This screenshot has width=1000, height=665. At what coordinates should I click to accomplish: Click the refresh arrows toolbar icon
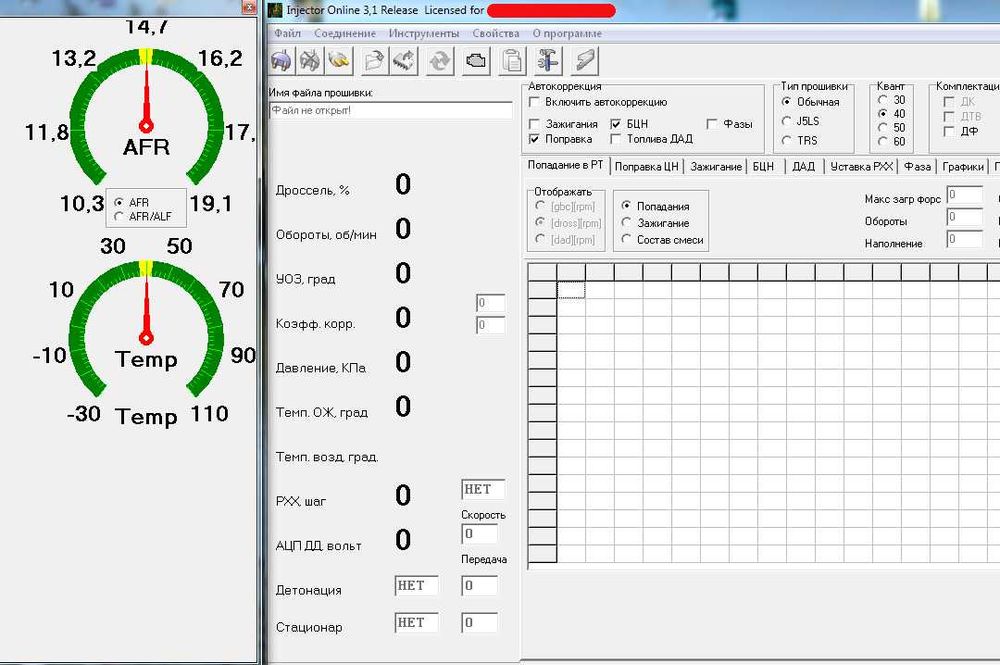point(440,61)
